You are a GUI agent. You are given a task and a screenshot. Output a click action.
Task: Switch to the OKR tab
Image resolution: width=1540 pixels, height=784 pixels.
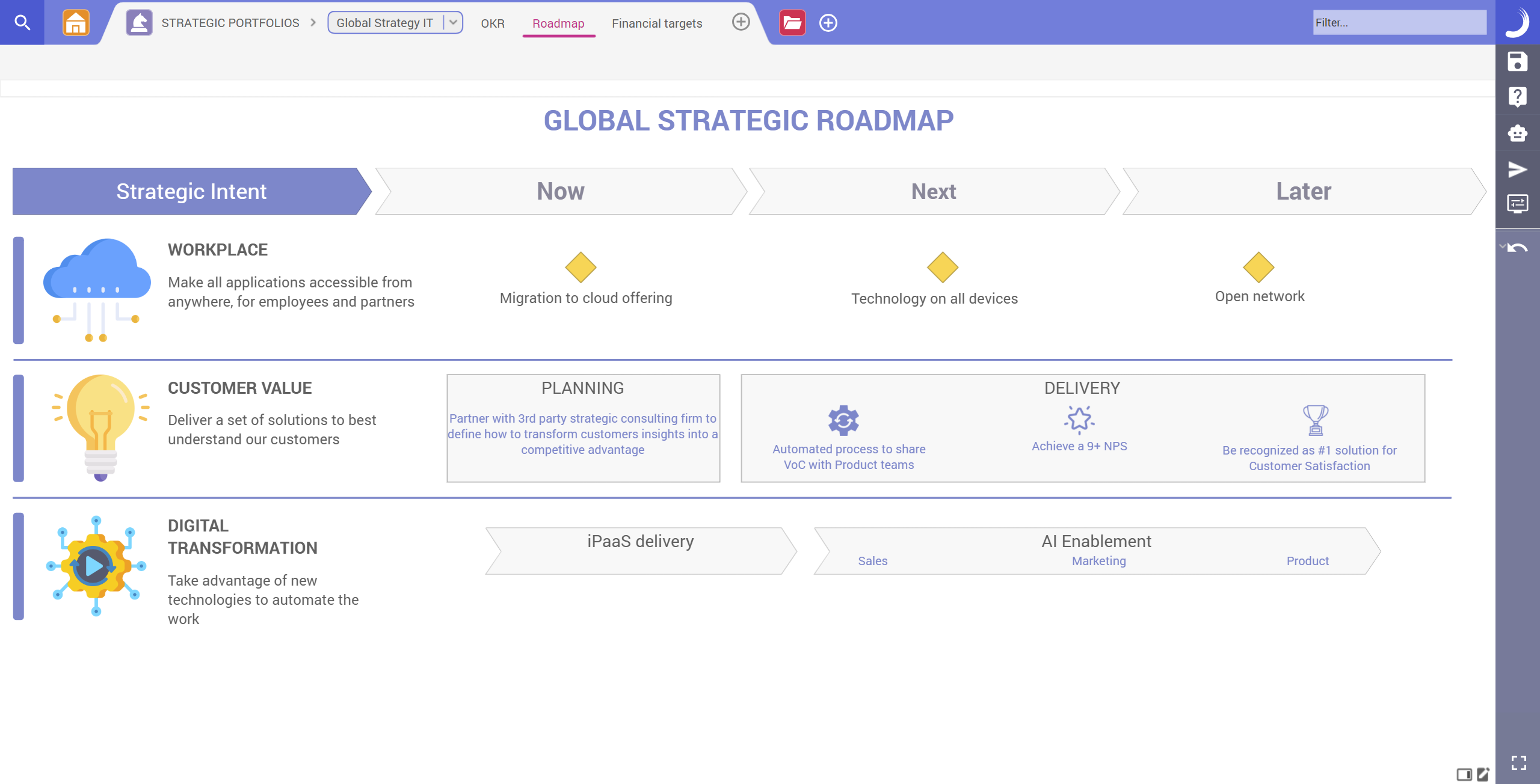point(492,23)
